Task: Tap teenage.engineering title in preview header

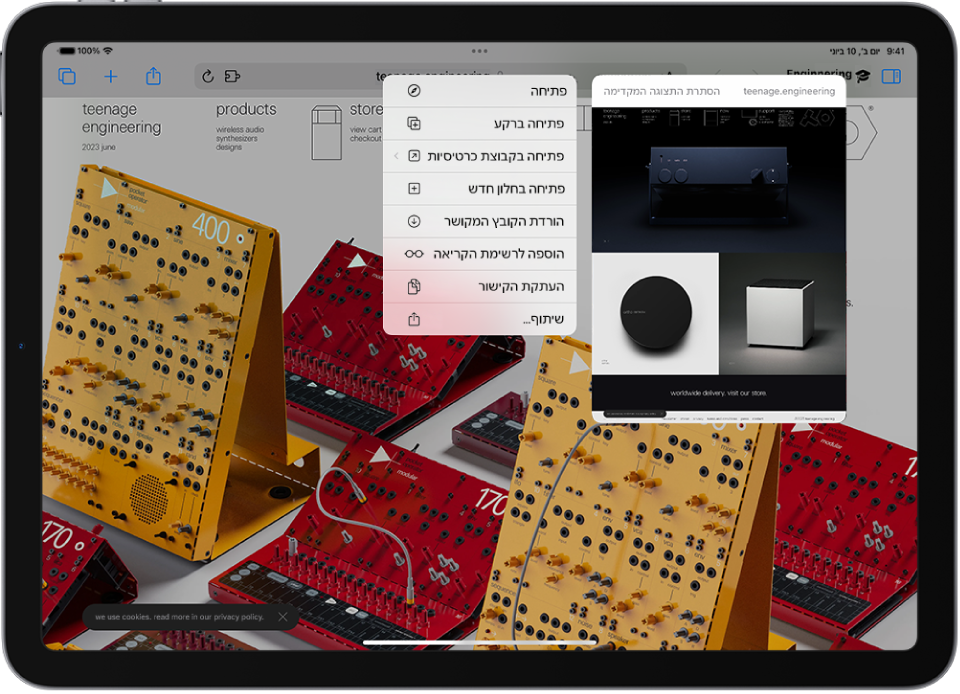Action: tap(789, 91)
